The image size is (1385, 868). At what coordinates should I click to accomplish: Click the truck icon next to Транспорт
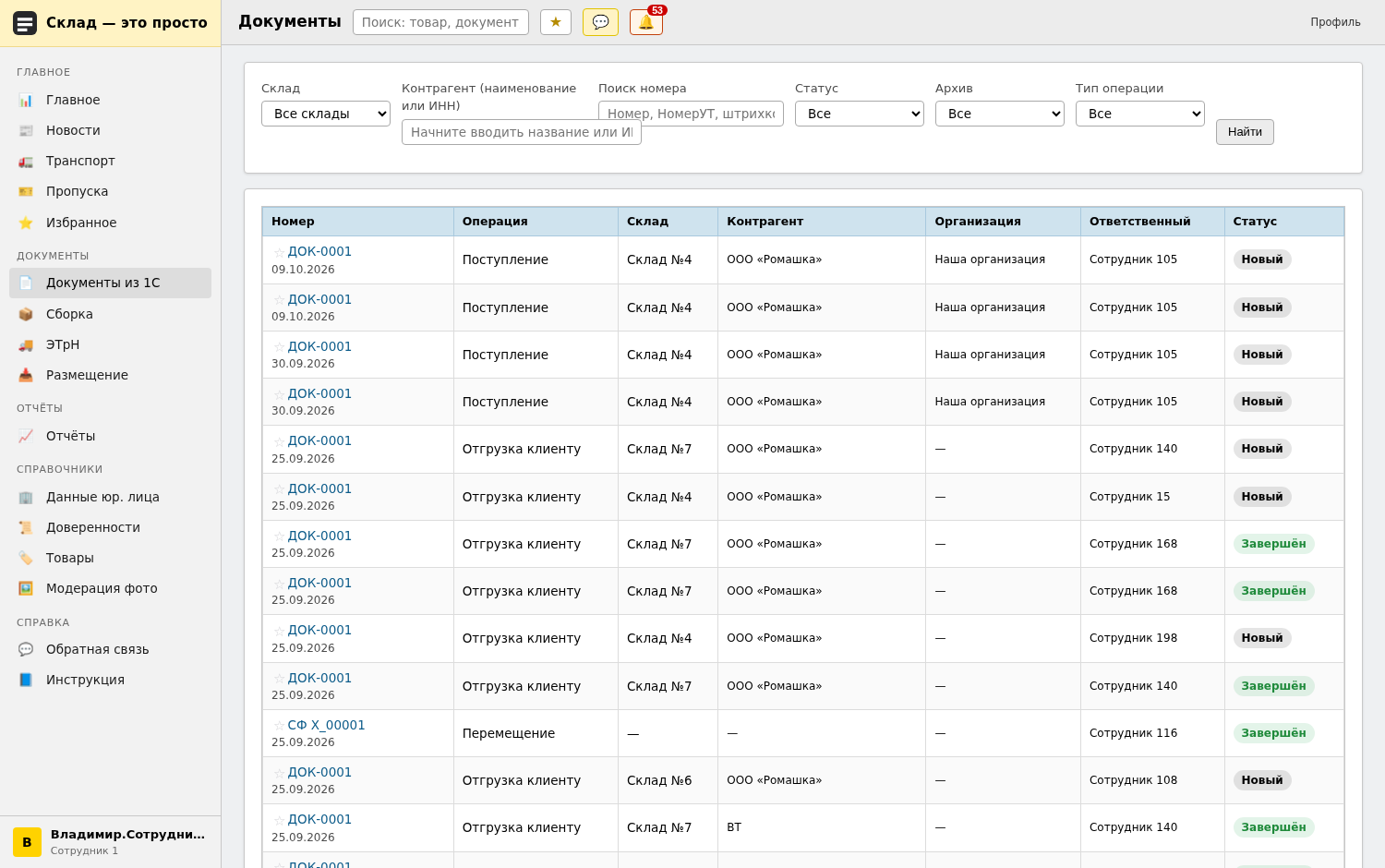pos(26,161)
